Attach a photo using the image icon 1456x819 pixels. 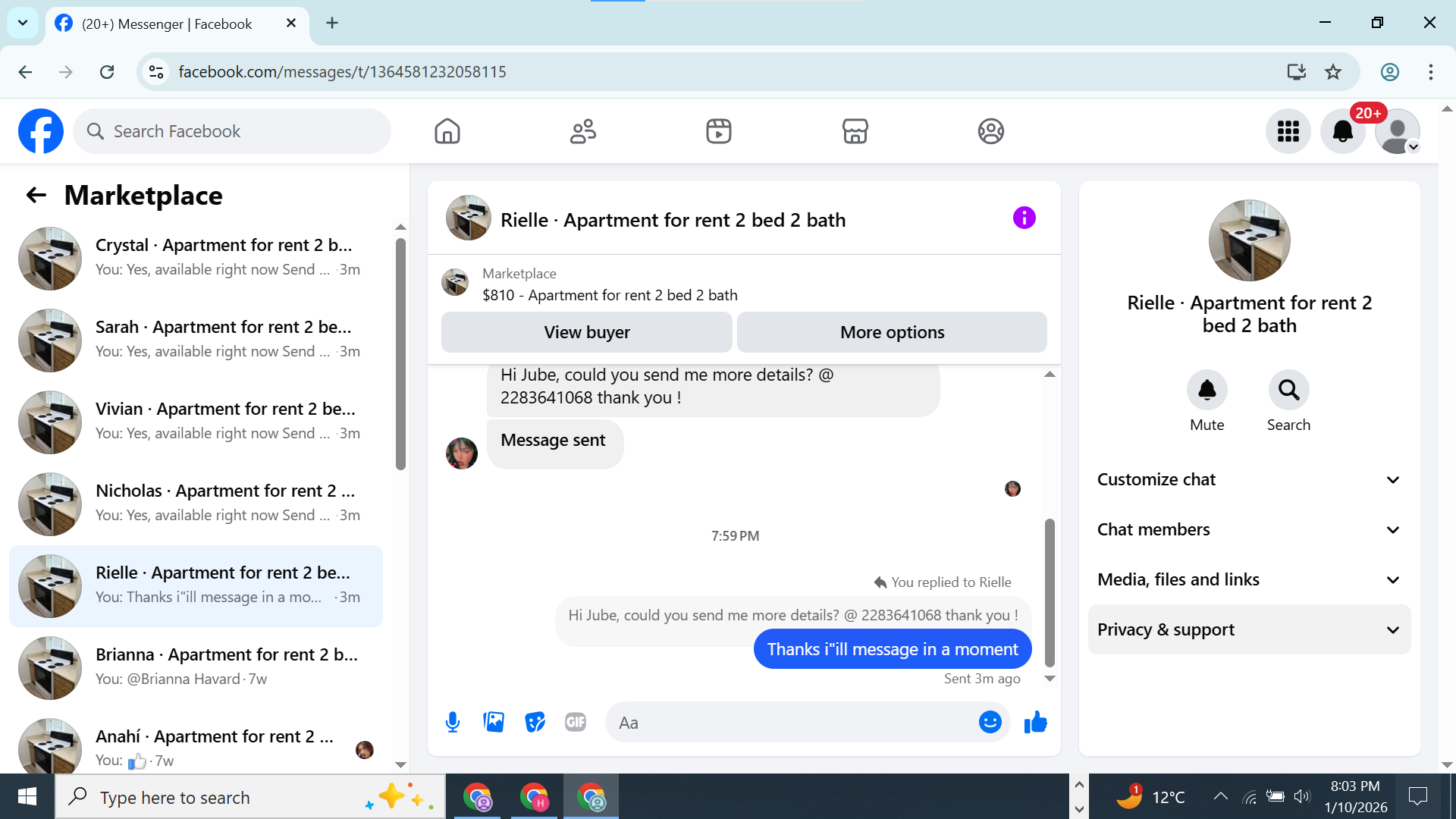[494, 722]
